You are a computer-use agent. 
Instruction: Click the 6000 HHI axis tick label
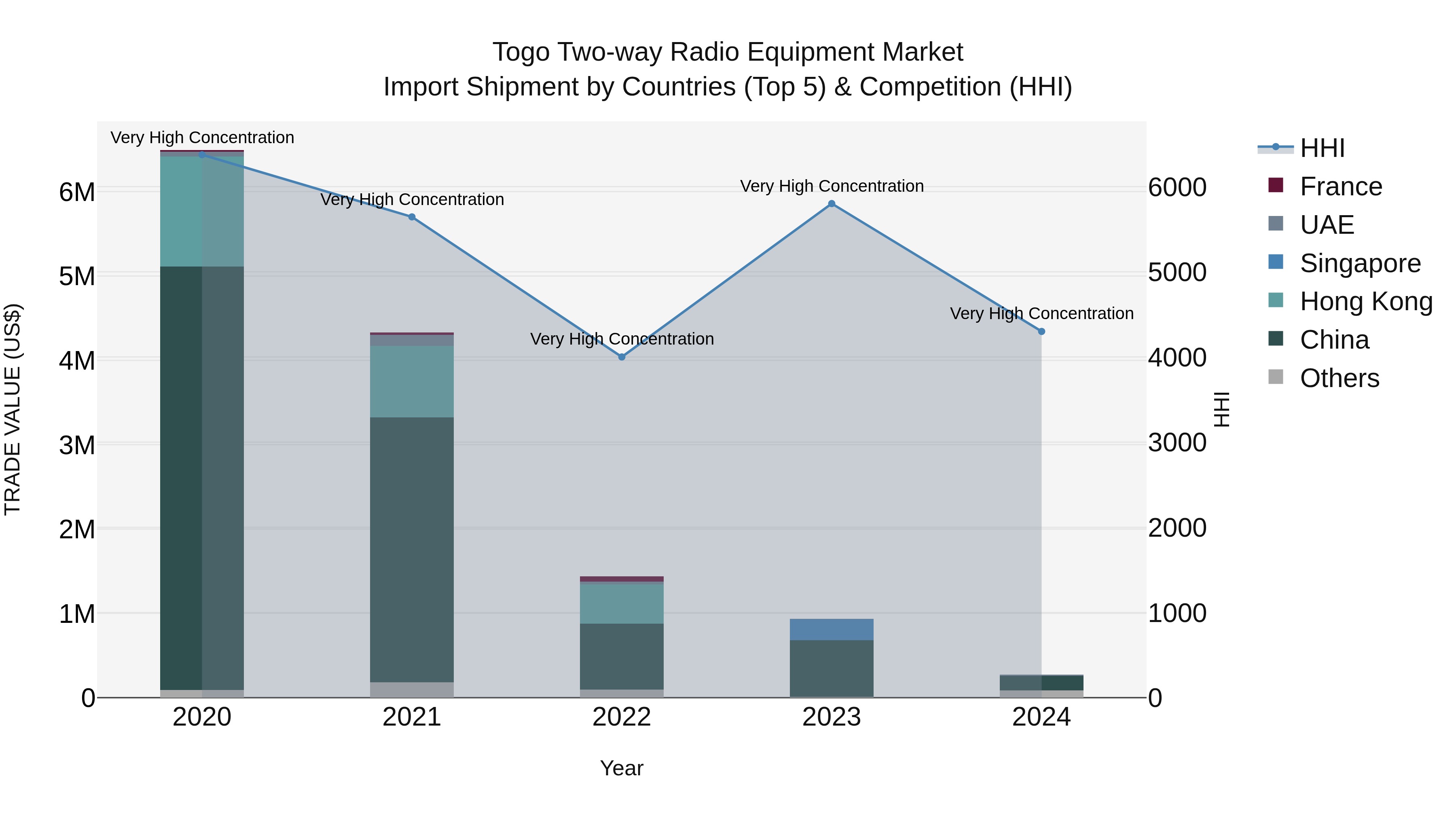[x=1177, y=187]
